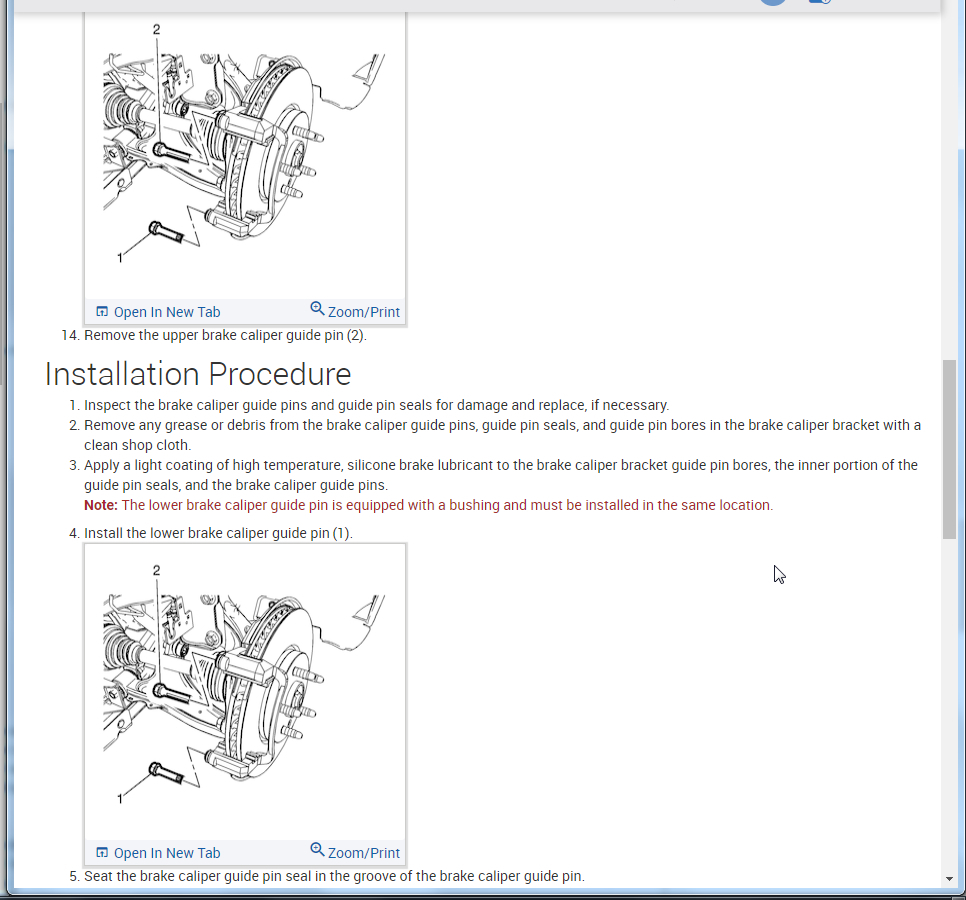The height and width of the screenshot is (900, 966).
Task: Click the magnifier icon of lower Zoom/Print
Action: 317,849
